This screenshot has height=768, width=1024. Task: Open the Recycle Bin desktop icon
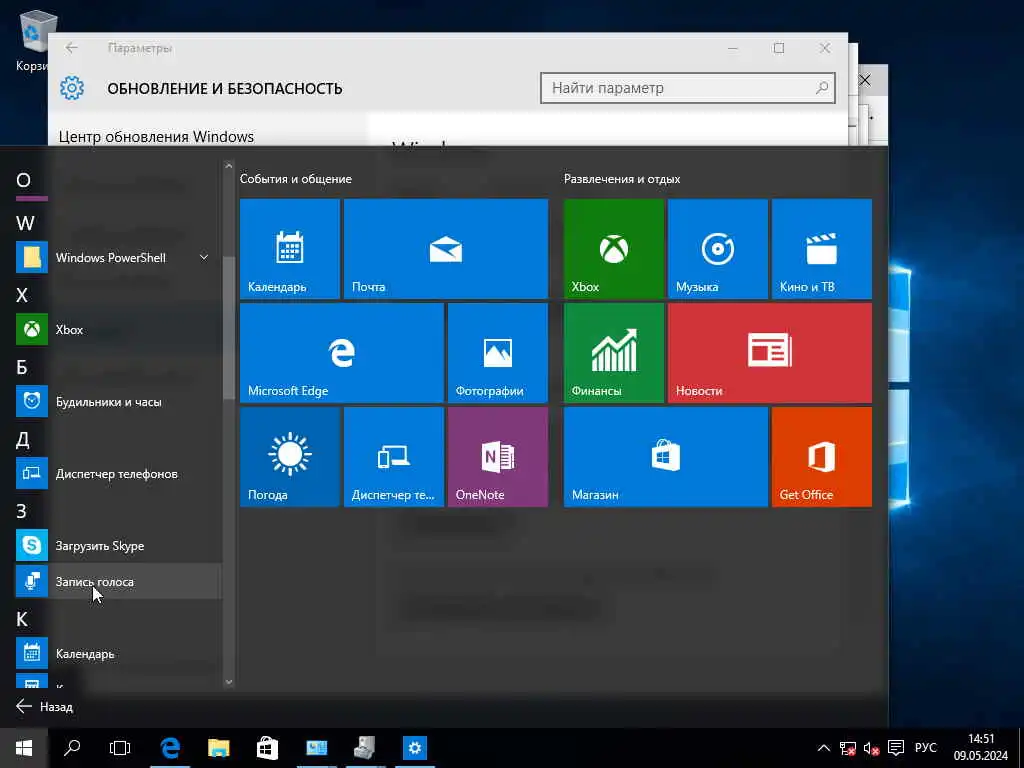33,41
